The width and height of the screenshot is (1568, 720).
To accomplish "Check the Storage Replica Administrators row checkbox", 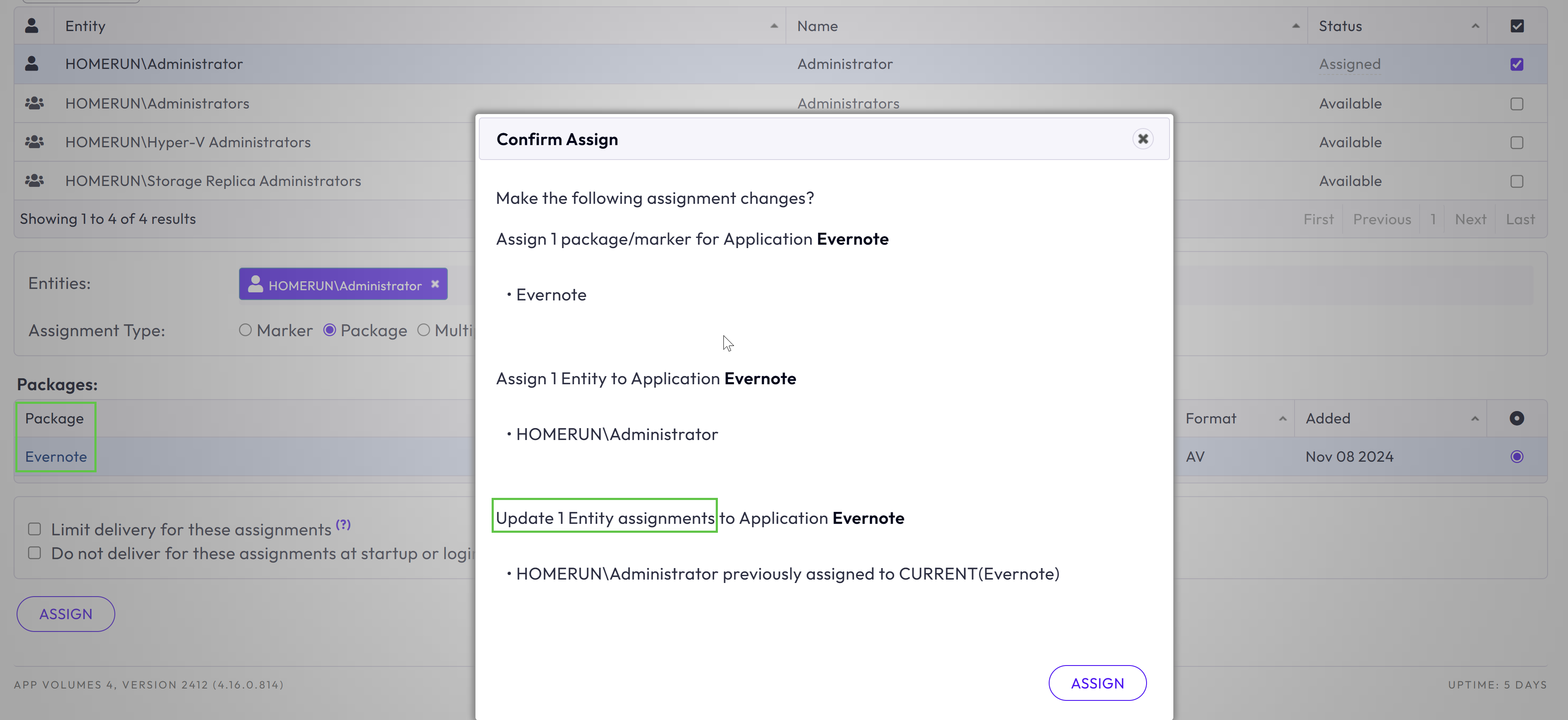I will [x=1516, y=182].
